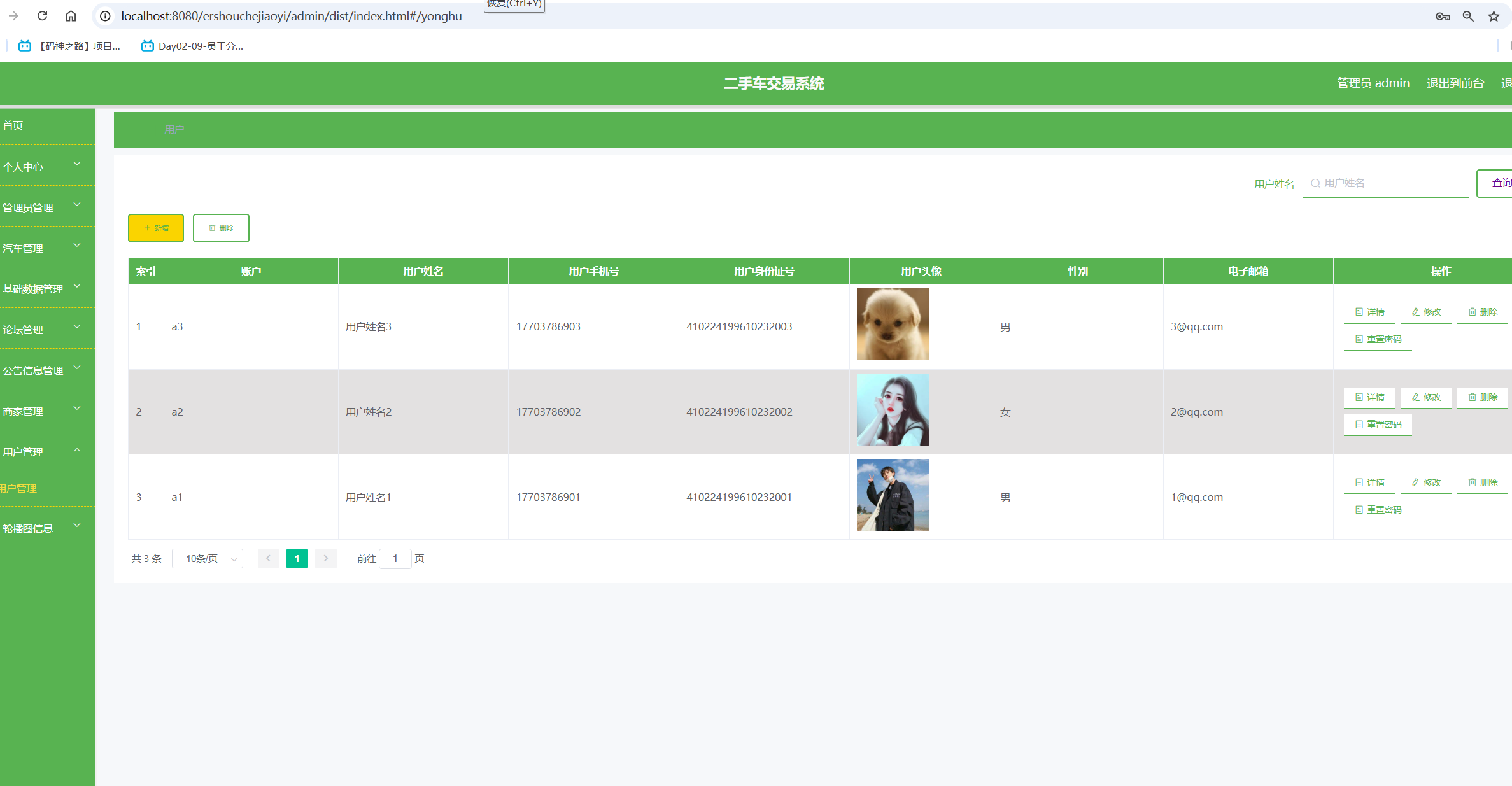The width and height of the screenshot is (1512, 786).
Task: Focus the 用户姓名 search input
Action: click(x=1386, y=183)
